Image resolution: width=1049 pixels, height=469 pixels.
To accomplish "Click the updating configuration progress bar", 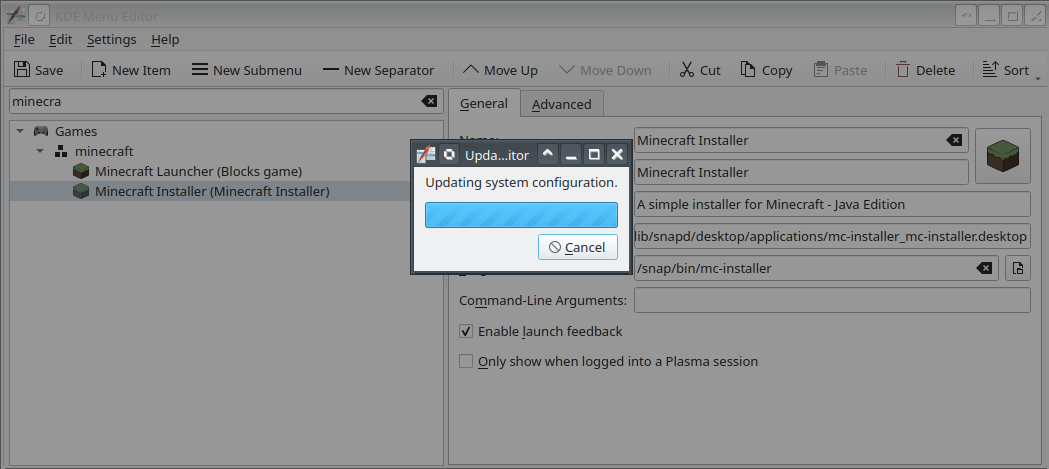I will (x=521, y=215).
